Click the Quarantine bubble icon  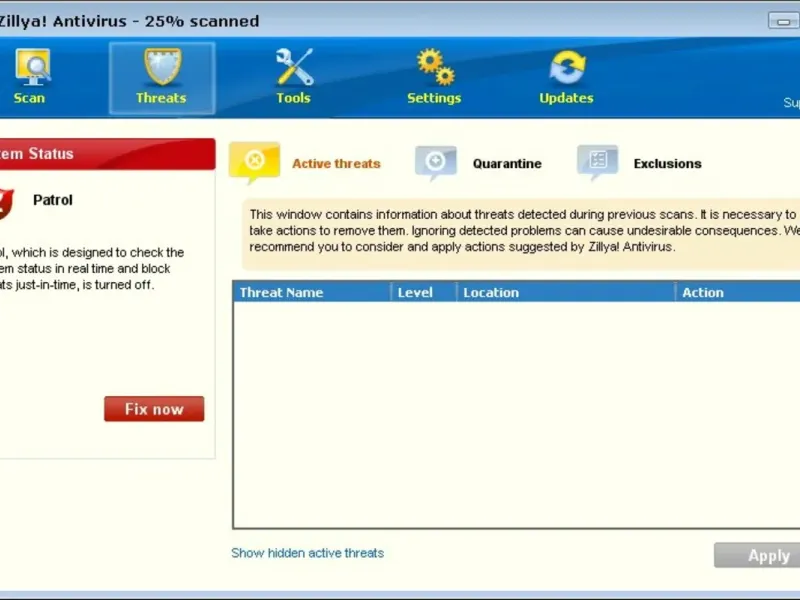(435, 163)
